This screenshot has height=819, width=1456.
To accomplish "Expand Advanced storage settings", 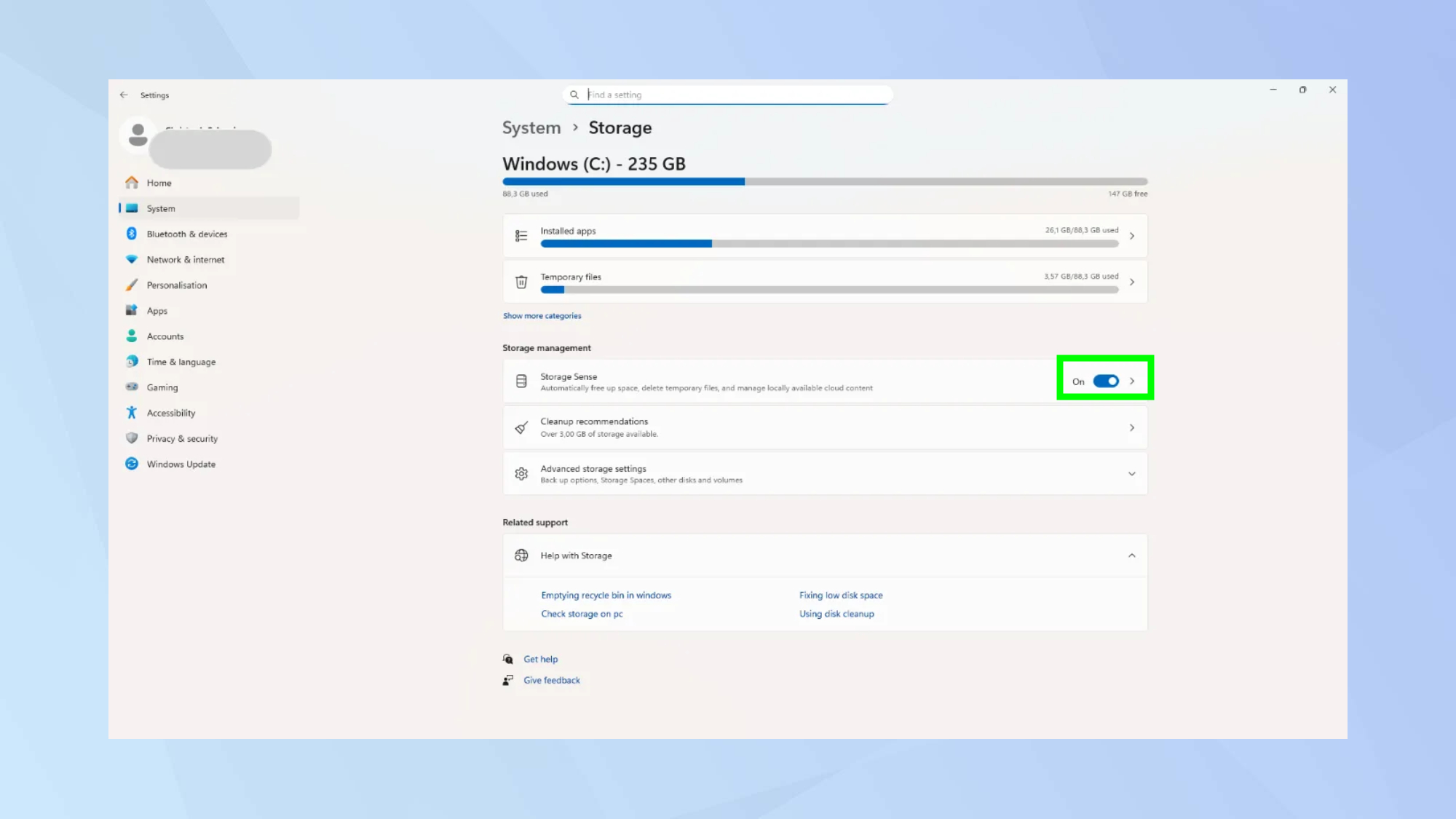I will 1132,473.
